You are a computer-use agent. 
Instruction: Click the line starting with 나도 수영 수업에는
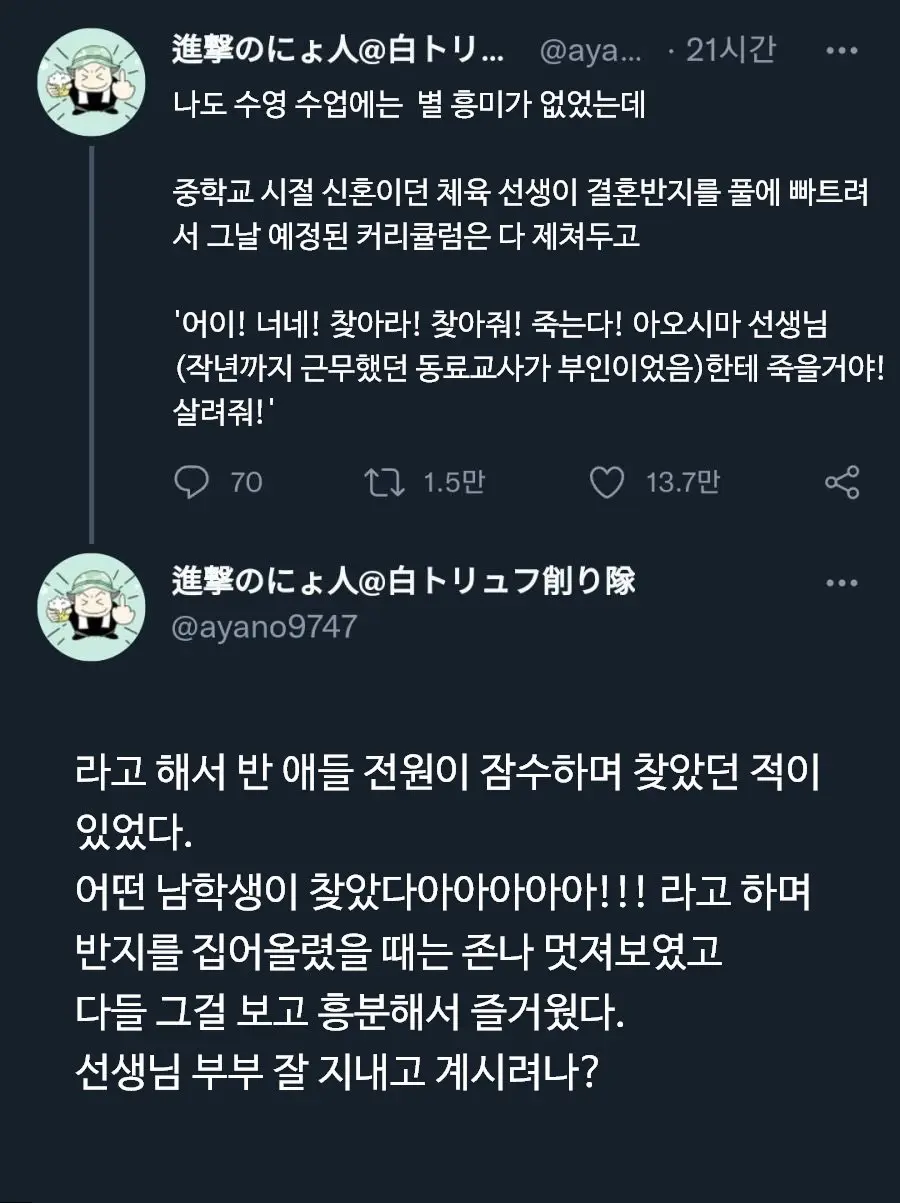coord(409,105)
